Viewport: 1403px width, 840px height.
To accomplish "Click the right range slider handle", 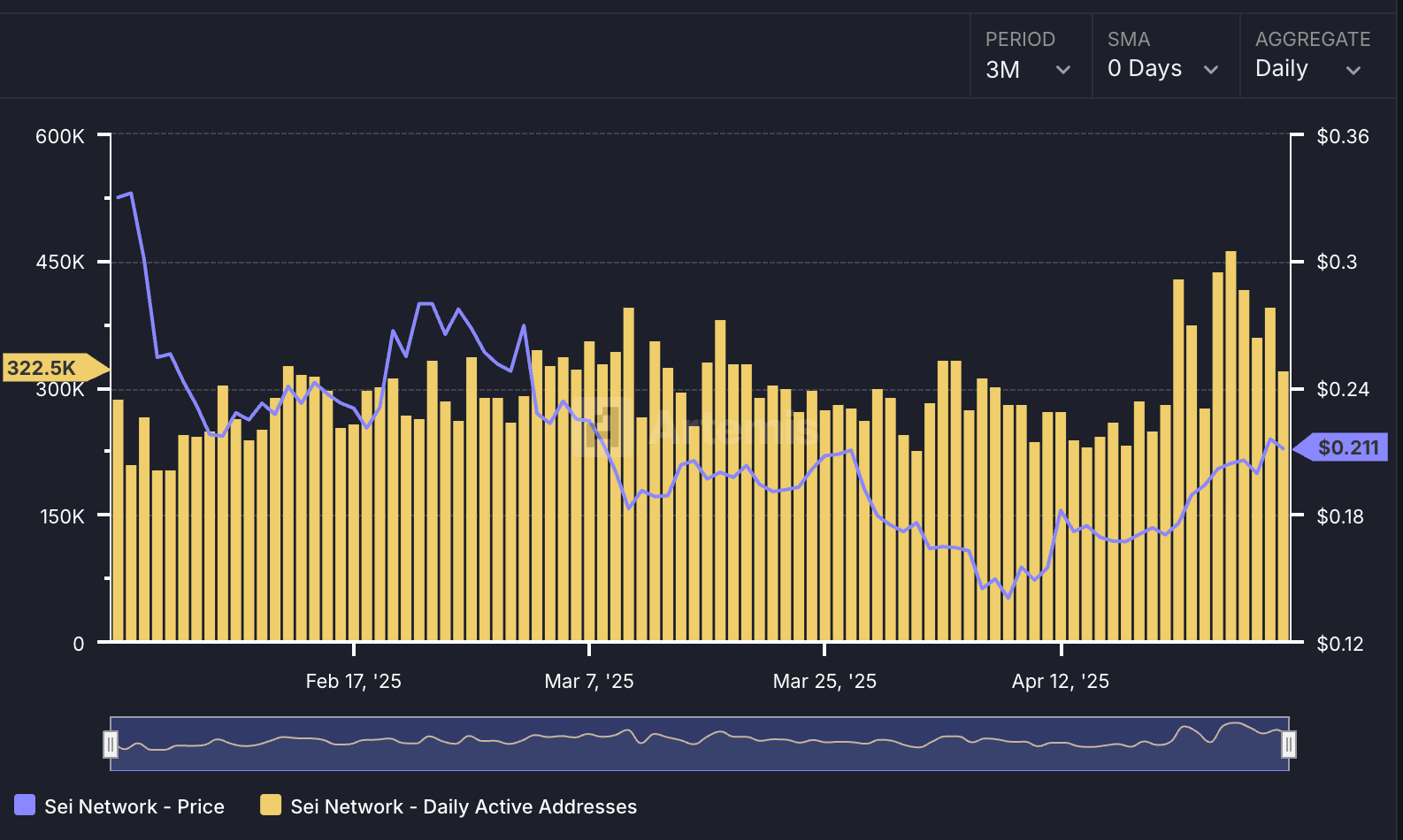I will [1289, 745].
